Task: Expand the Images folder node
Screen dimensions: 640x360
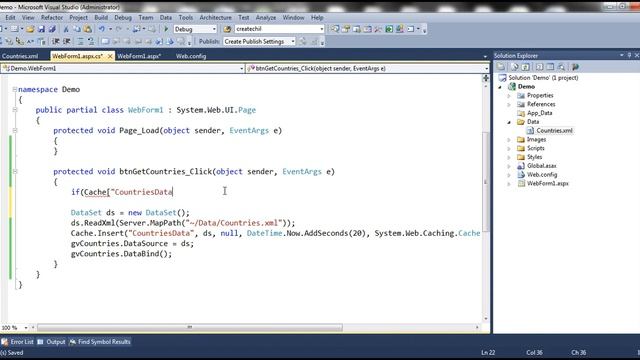Action: (x=509, y=140)
